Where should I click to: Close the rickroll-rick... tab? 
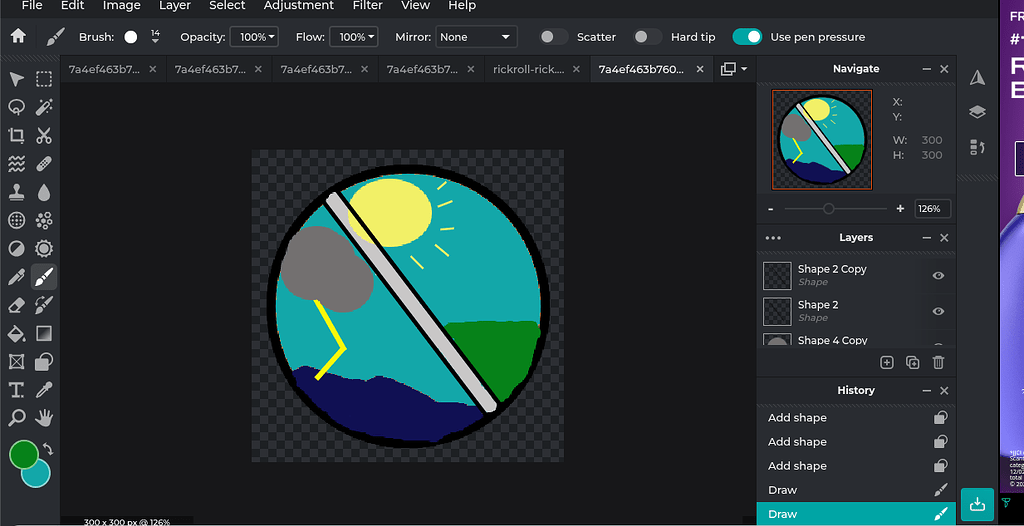576,69
